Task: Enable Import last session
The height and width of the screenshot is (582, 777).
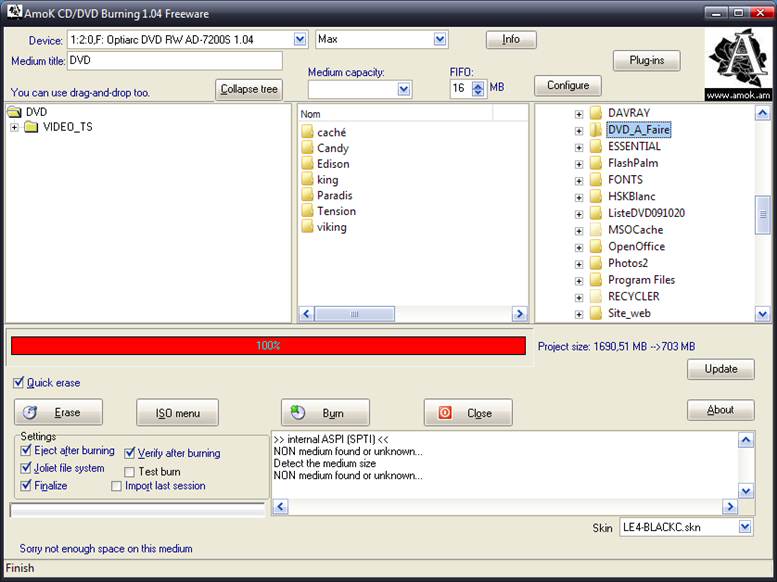Action: pos(116,486)
